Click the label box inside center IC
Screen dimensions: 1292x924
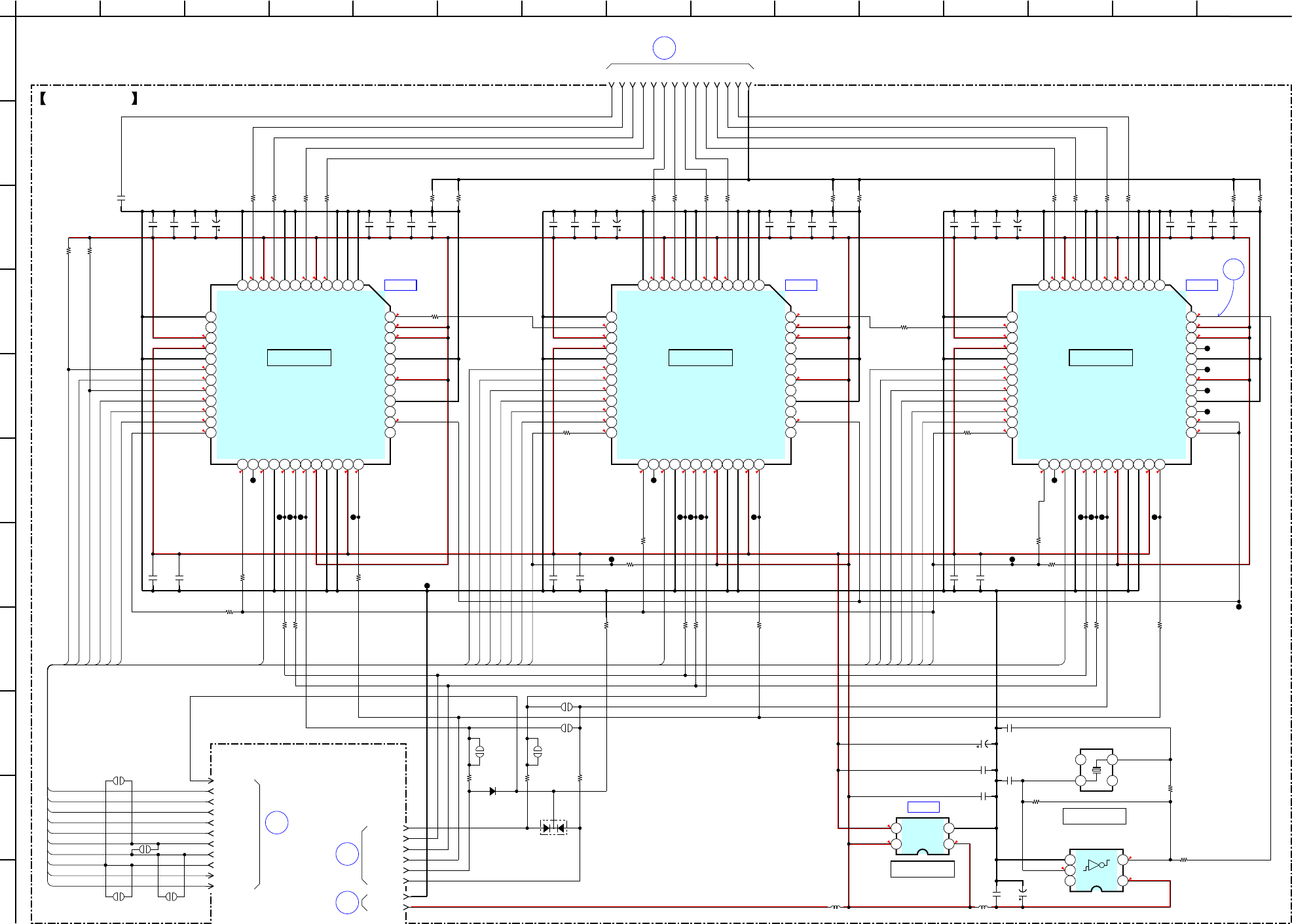pos(700,358)
